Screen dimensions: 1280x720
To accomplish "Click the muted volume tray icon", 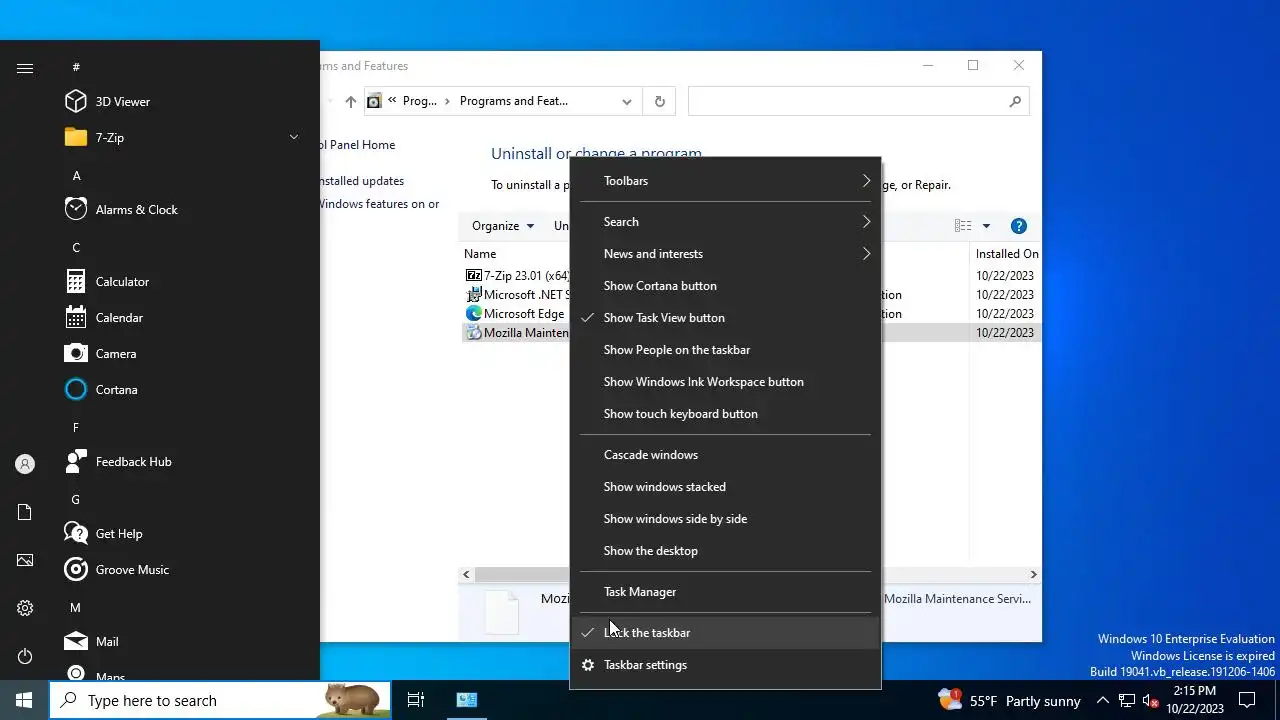I will (1151, 701).
